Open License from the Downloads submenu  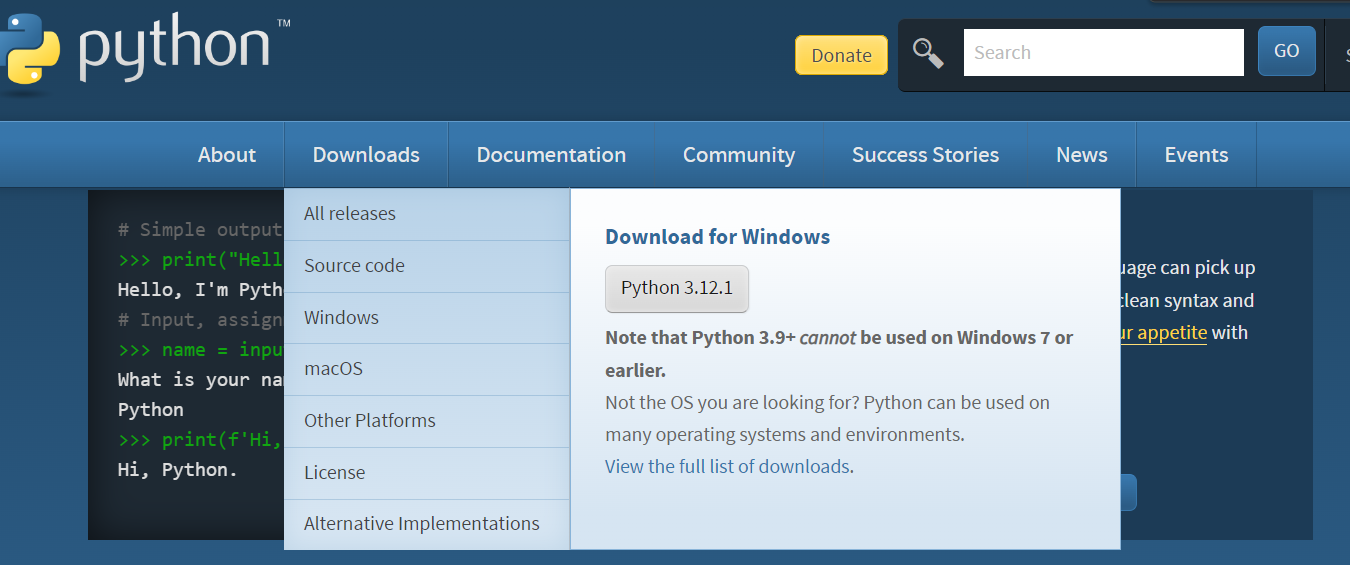(x=427, y=473)
